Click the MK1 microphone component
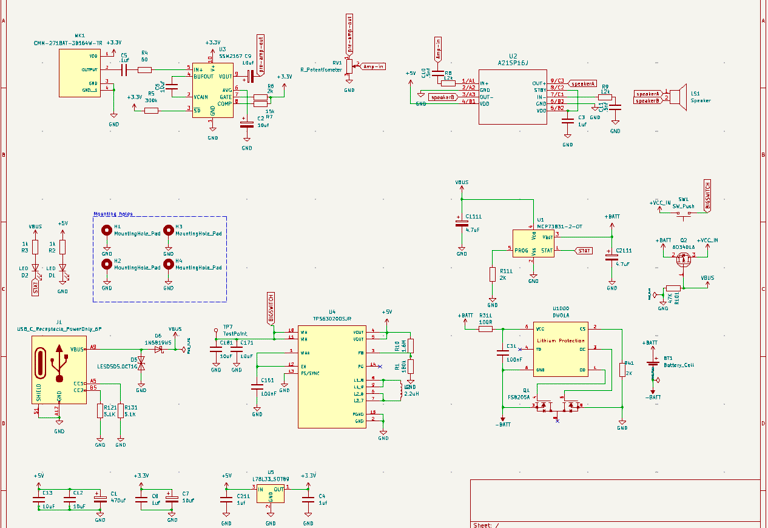Viewport: 768px width, 528px height. point(80,73)
